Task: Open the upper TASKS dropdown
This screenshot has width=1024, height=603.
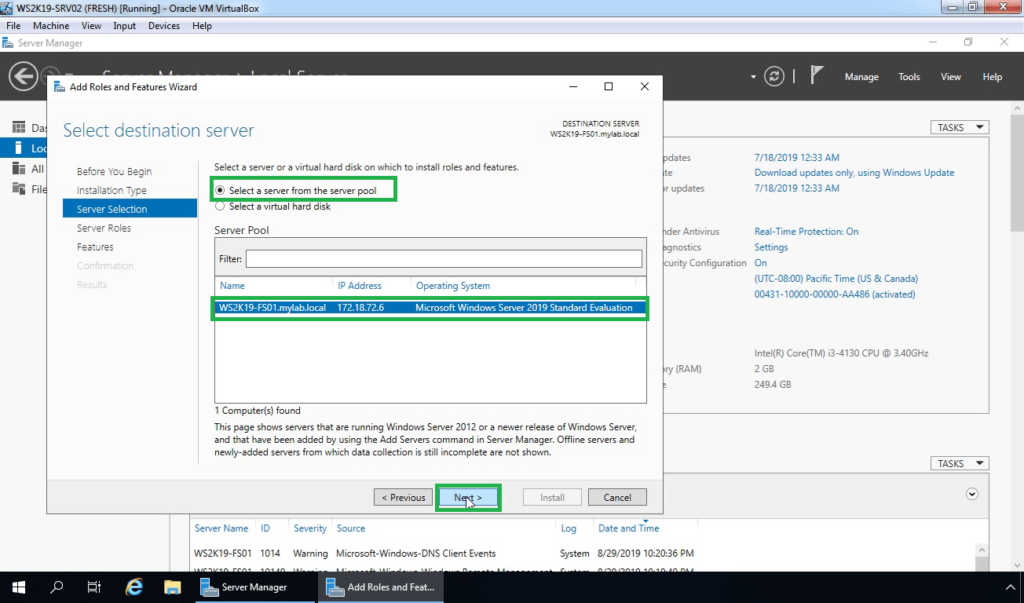Action: (959, 127)
